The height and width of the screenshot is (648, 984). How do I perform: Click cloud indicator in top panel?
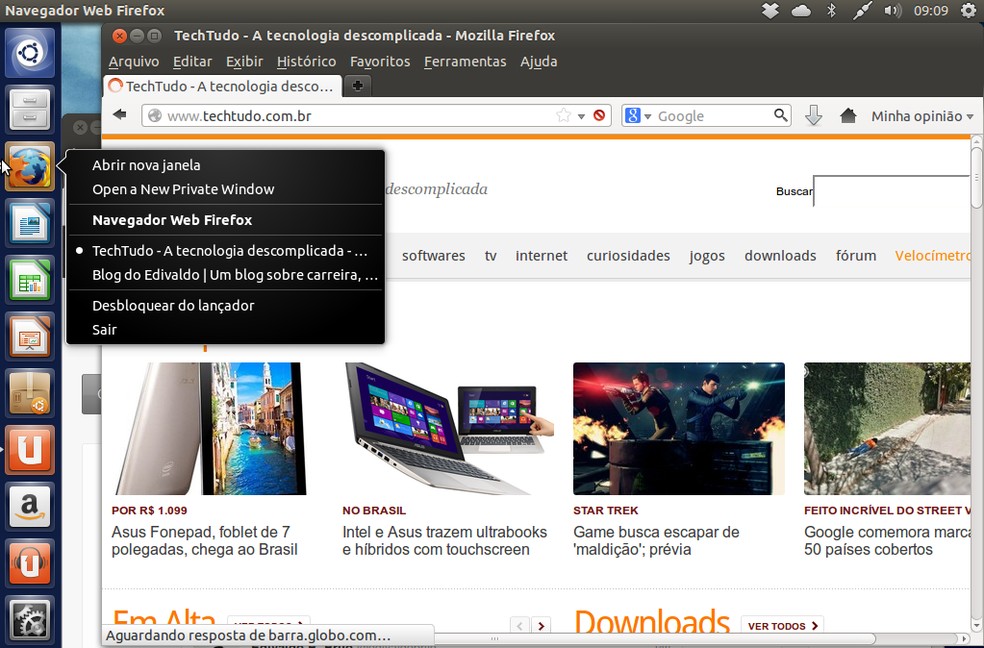801,11
